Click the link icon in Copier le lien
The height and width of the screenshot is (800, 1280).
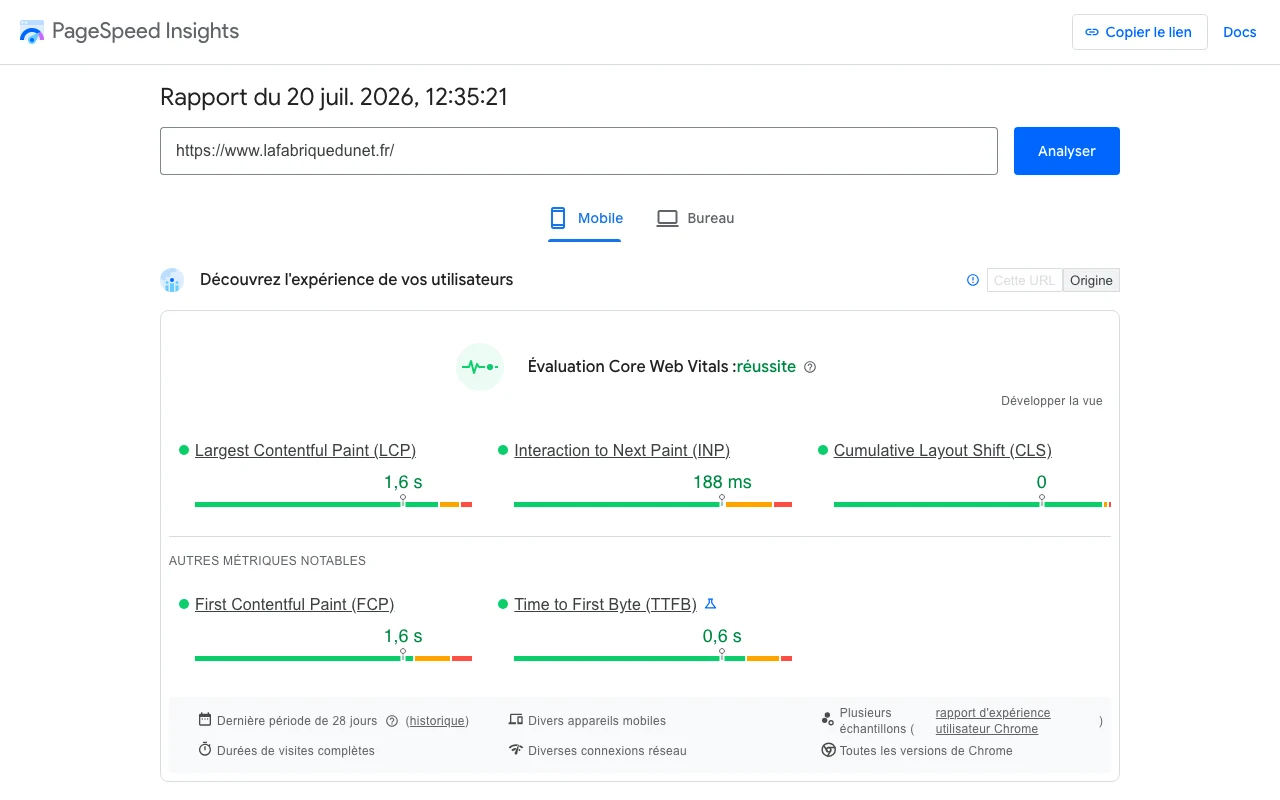(x=1092, y=32)
